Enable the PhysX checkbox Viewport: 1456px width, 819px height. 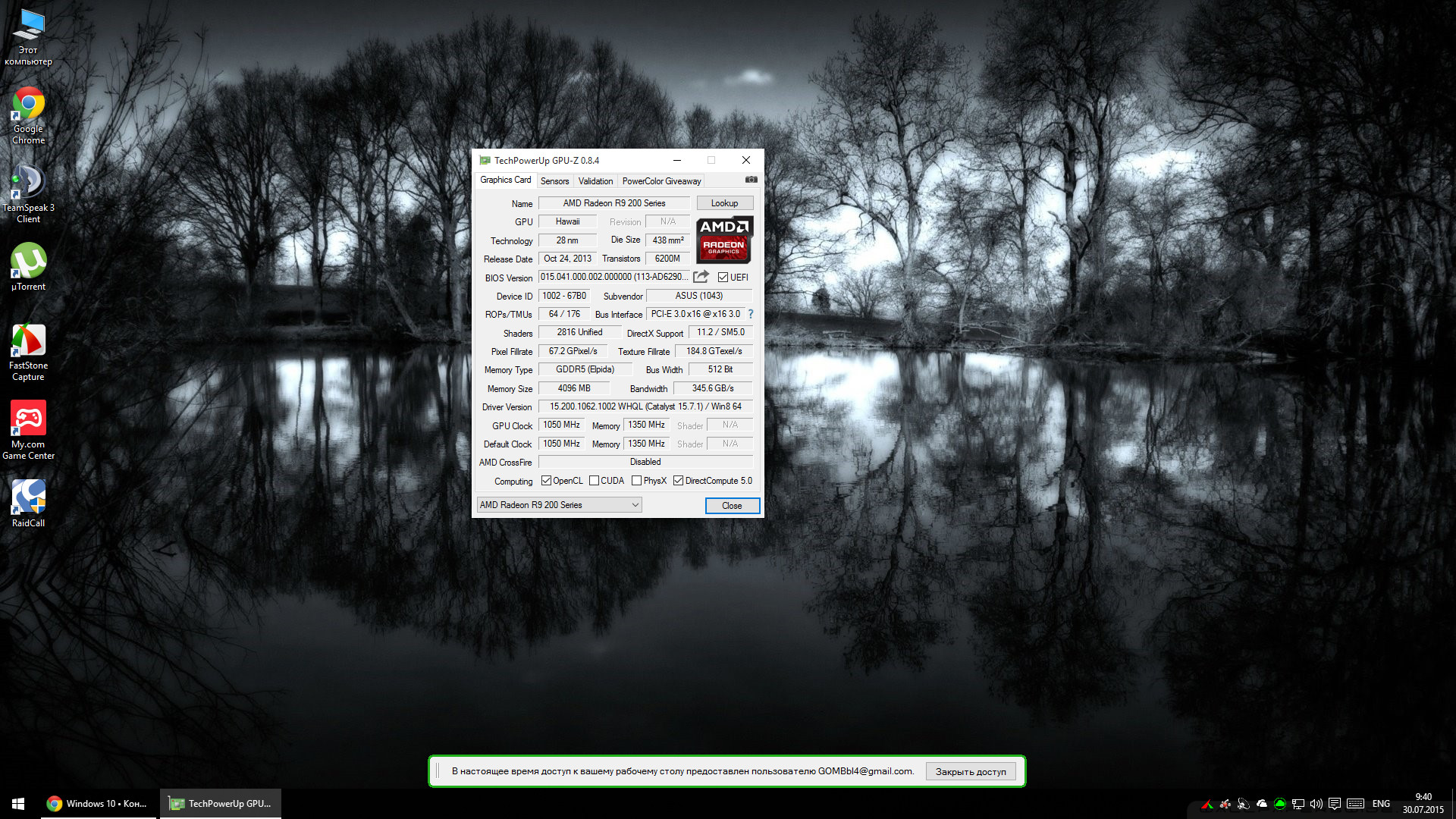coord(637,481)
